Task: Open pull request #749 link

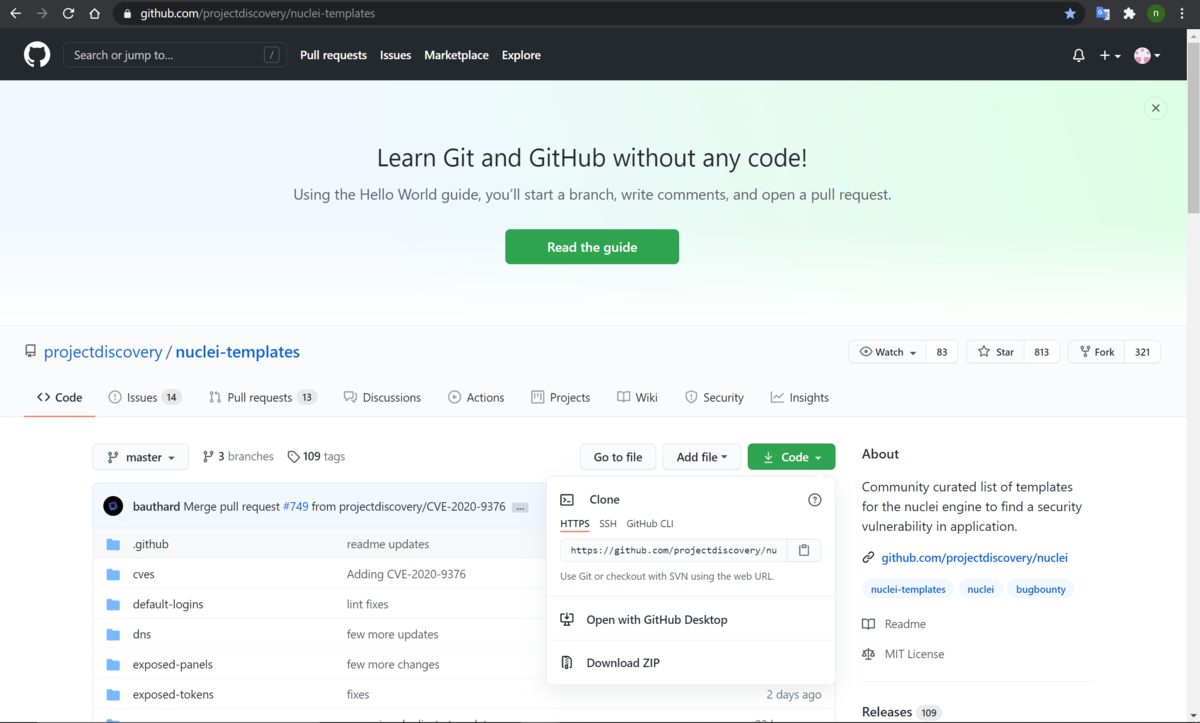Action: (x=295, y=507)
